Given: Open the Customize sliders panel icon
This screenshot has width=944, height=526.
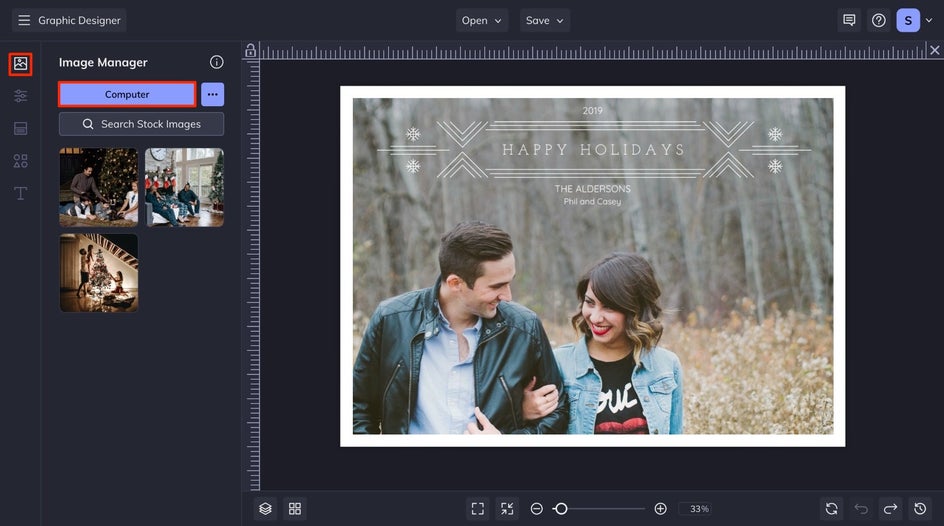Looking at the screenshot, I should [20, 96].
